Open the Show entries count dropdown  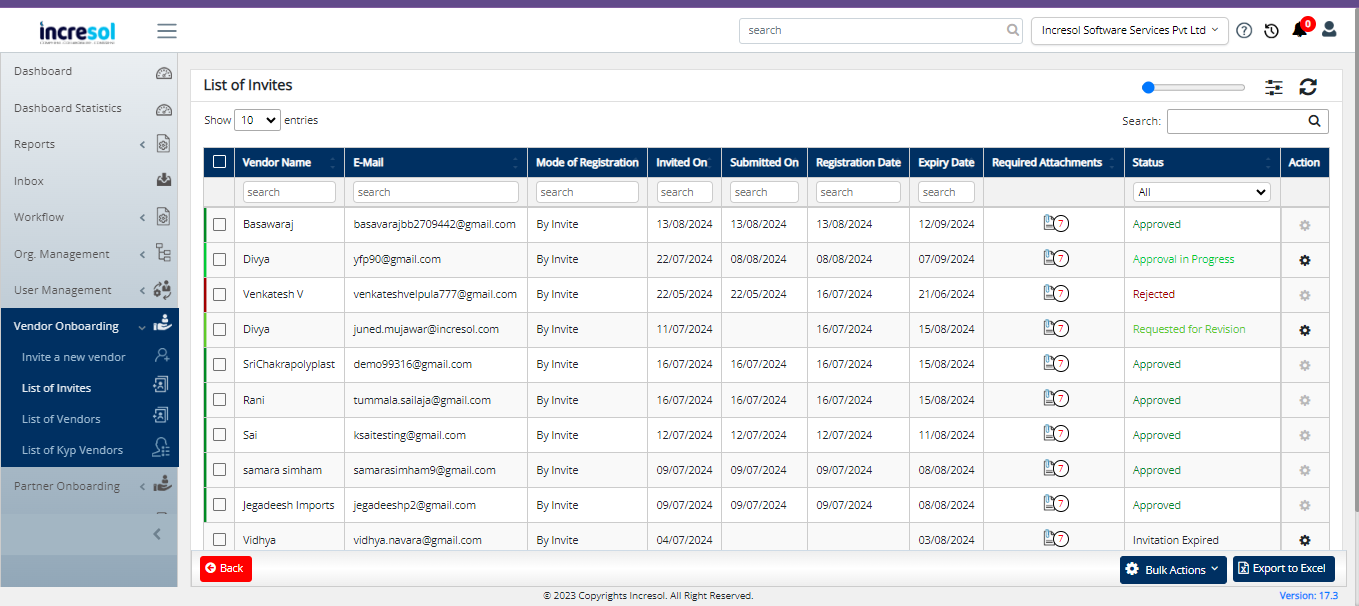click(x=257, y=120)
